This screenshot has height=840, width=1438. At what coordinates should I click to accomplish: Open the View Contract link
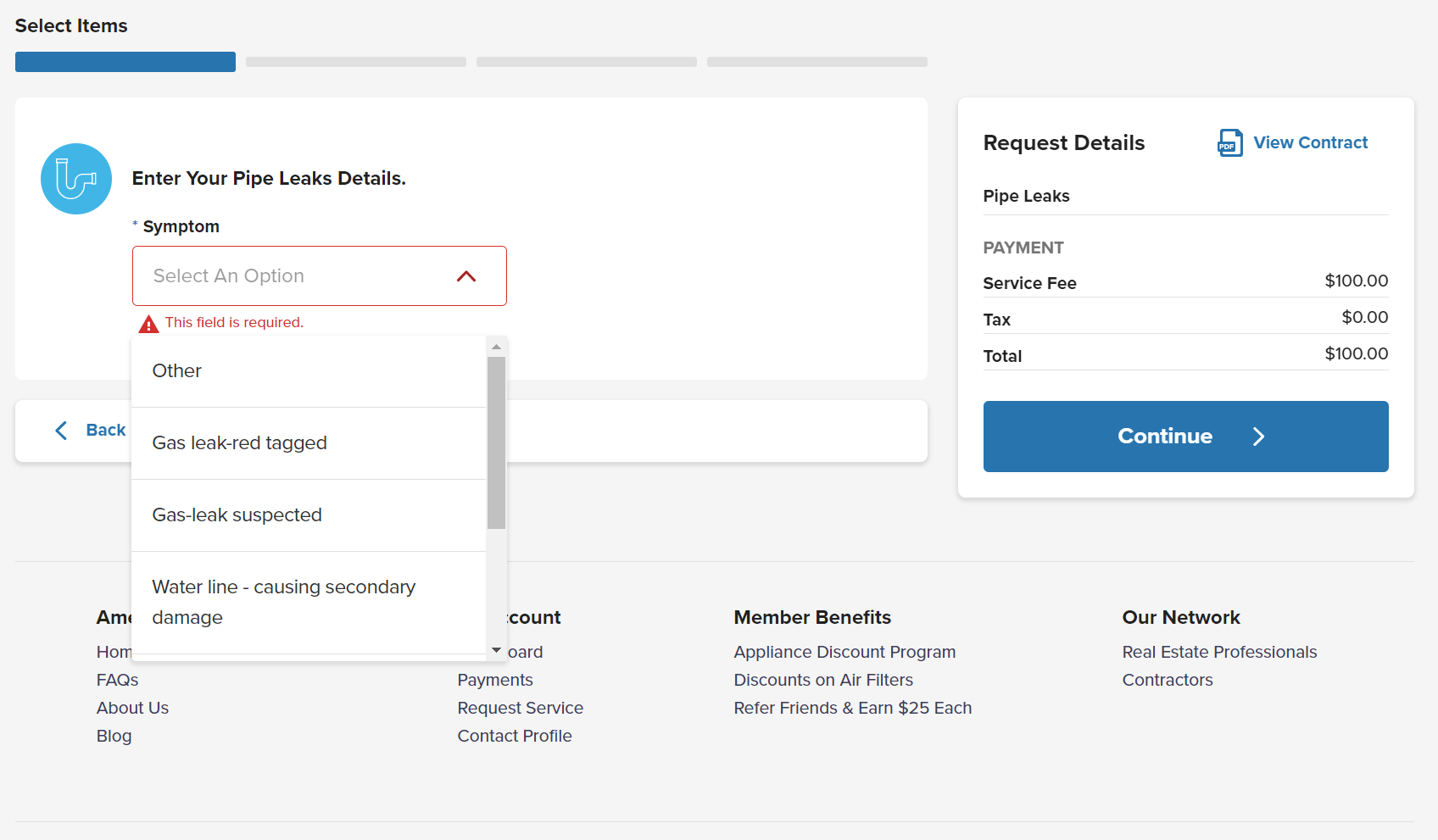(1310, 143)
